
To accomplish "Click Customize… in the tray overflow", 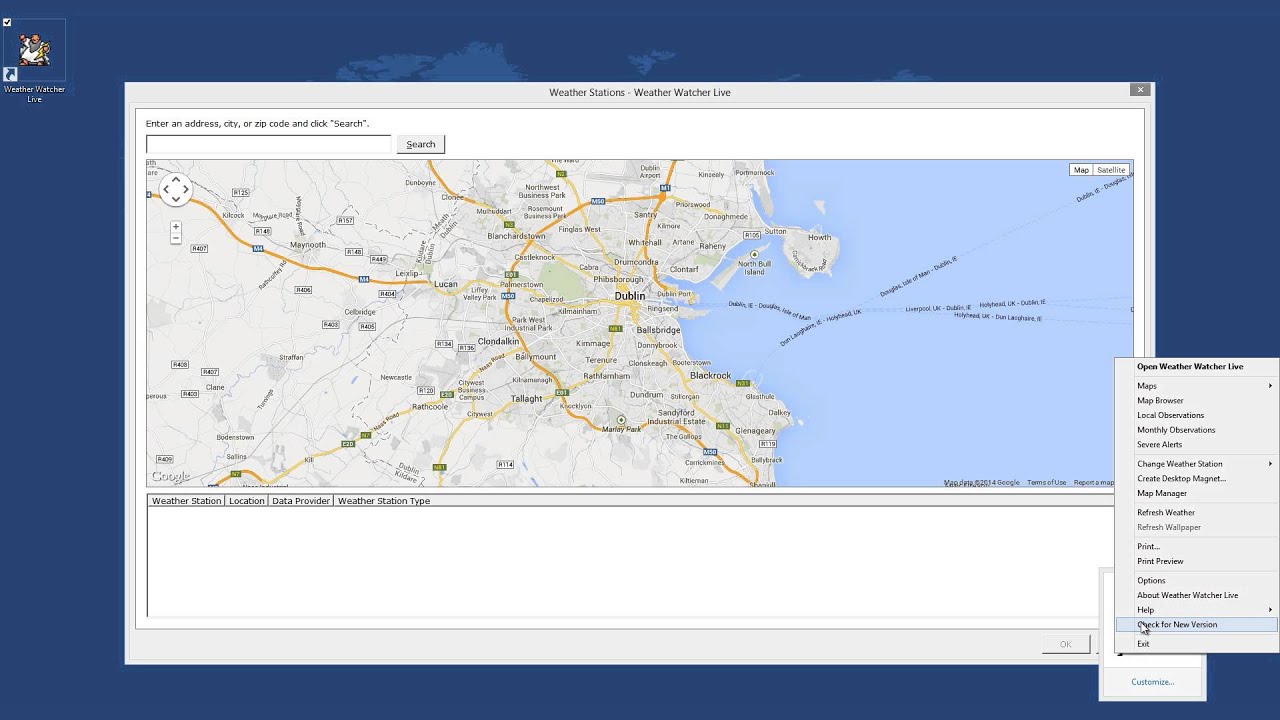I will [x=1153, y=682].
